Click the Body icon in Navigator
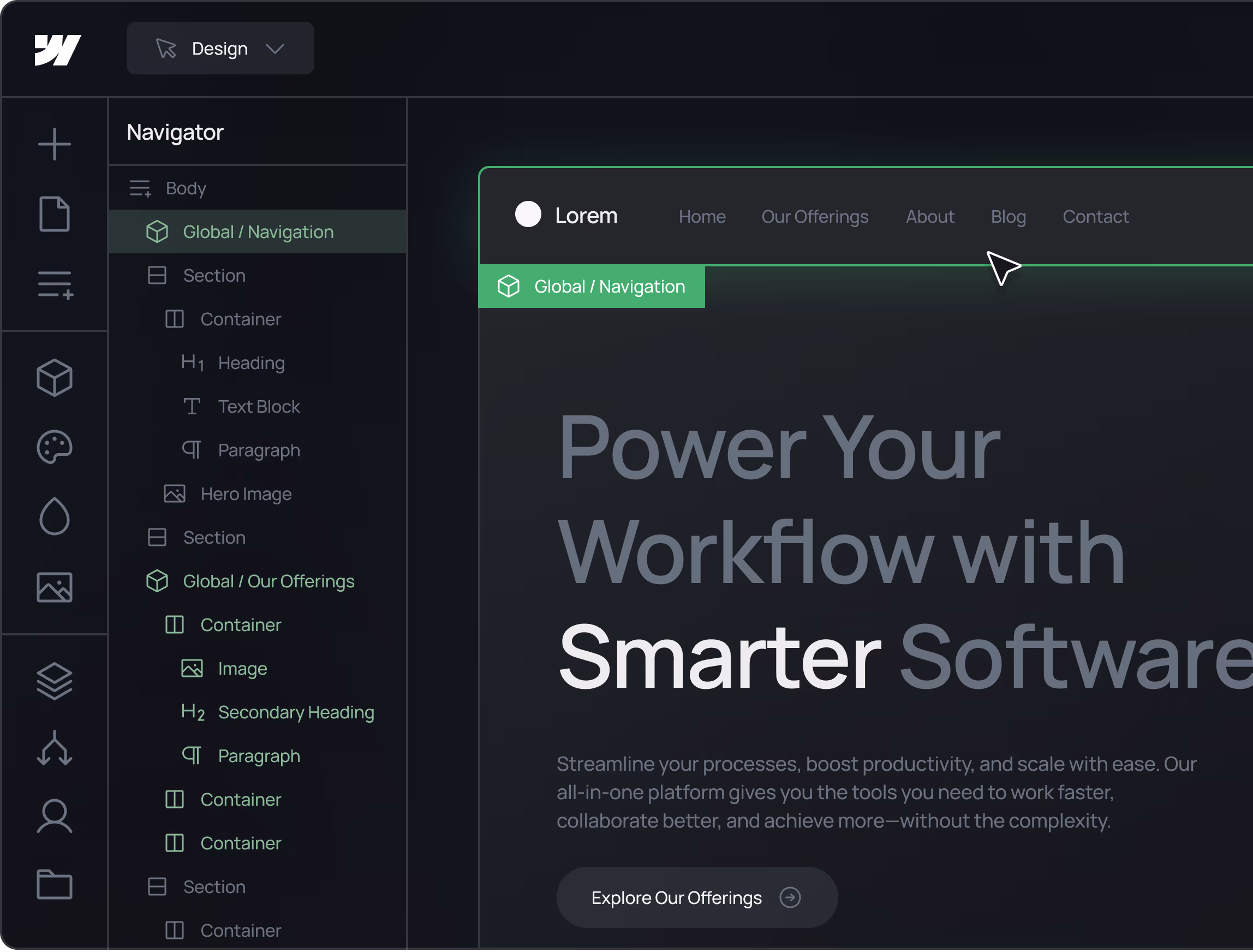The width and height of the screenshot is (1253, 952). click(x=140, y=188)
